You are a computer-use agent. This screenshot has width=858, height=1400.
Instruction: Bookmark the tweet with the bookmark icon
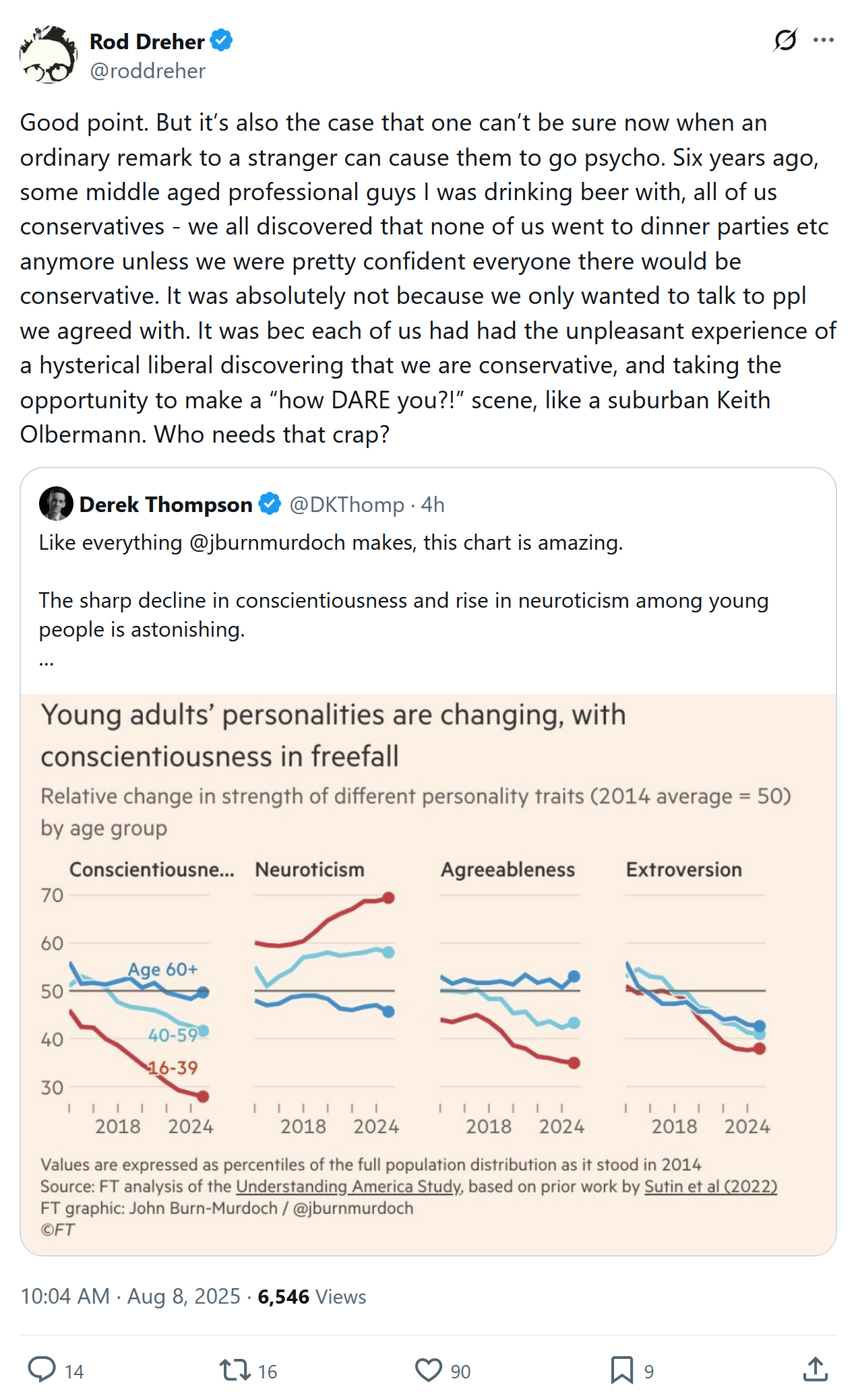(621, 1370)
